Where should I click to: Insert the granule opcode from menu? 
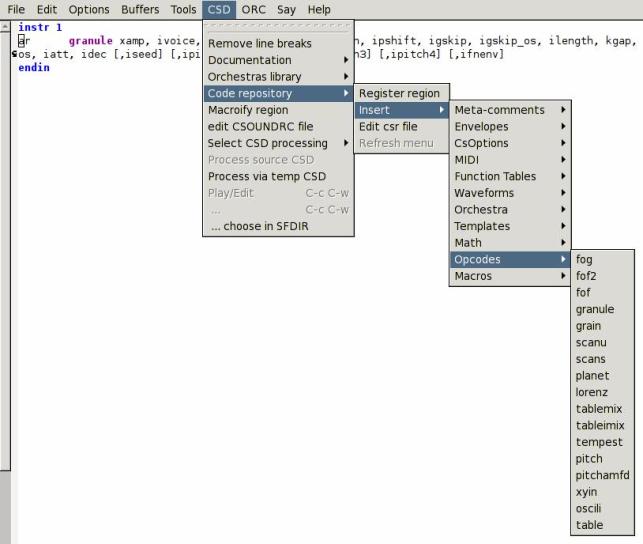(x=602, y=309)
